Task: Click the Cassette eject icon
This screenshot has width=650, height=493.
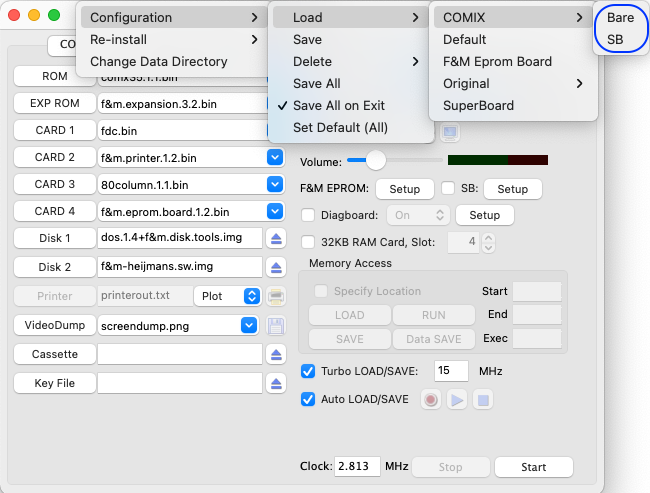Action: coord(276,355)
